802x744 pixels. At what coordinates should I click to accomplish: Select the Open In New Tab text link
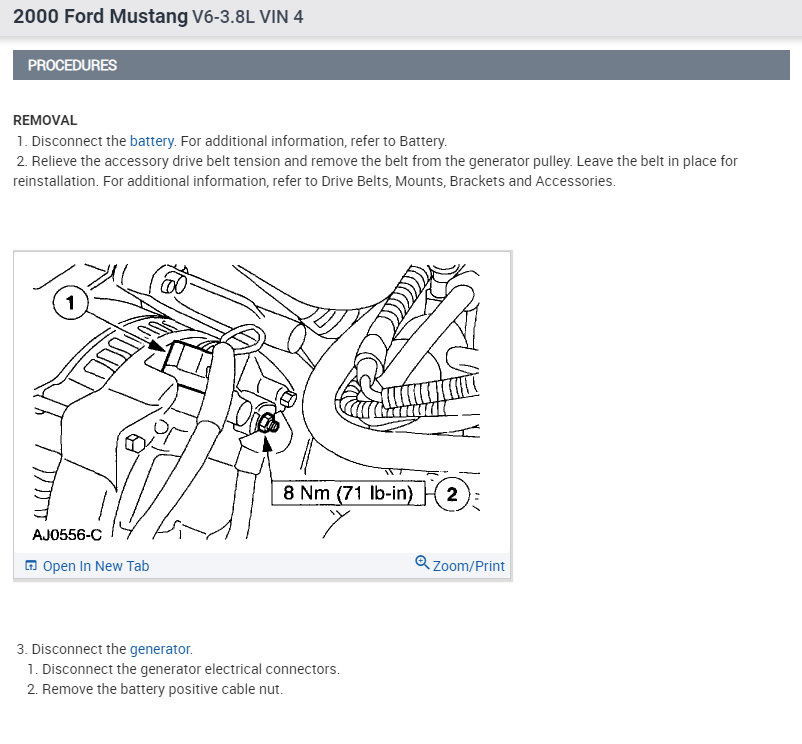pos(96,566)
